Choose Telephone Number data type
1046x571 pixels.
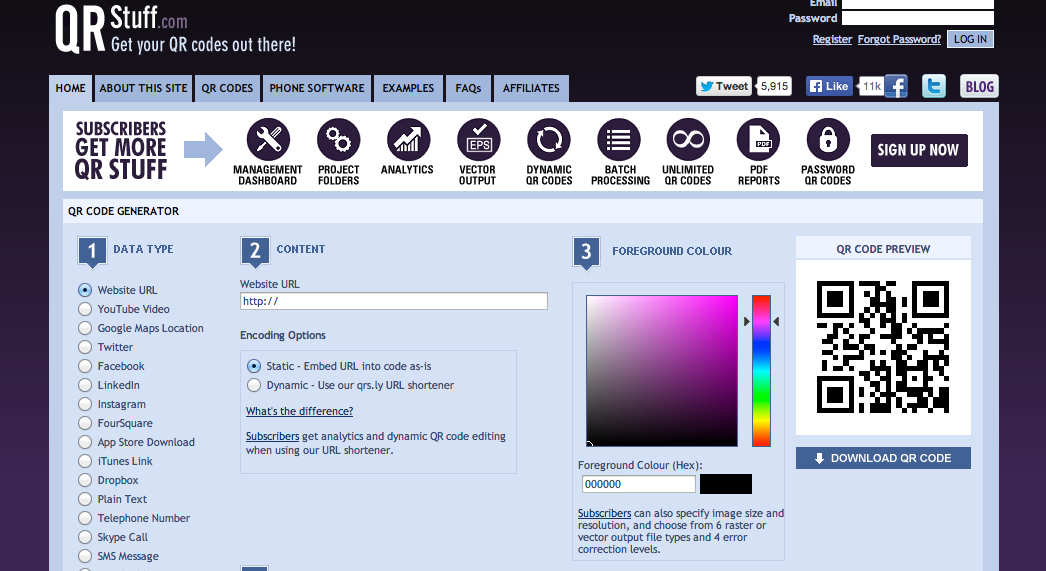85,518
